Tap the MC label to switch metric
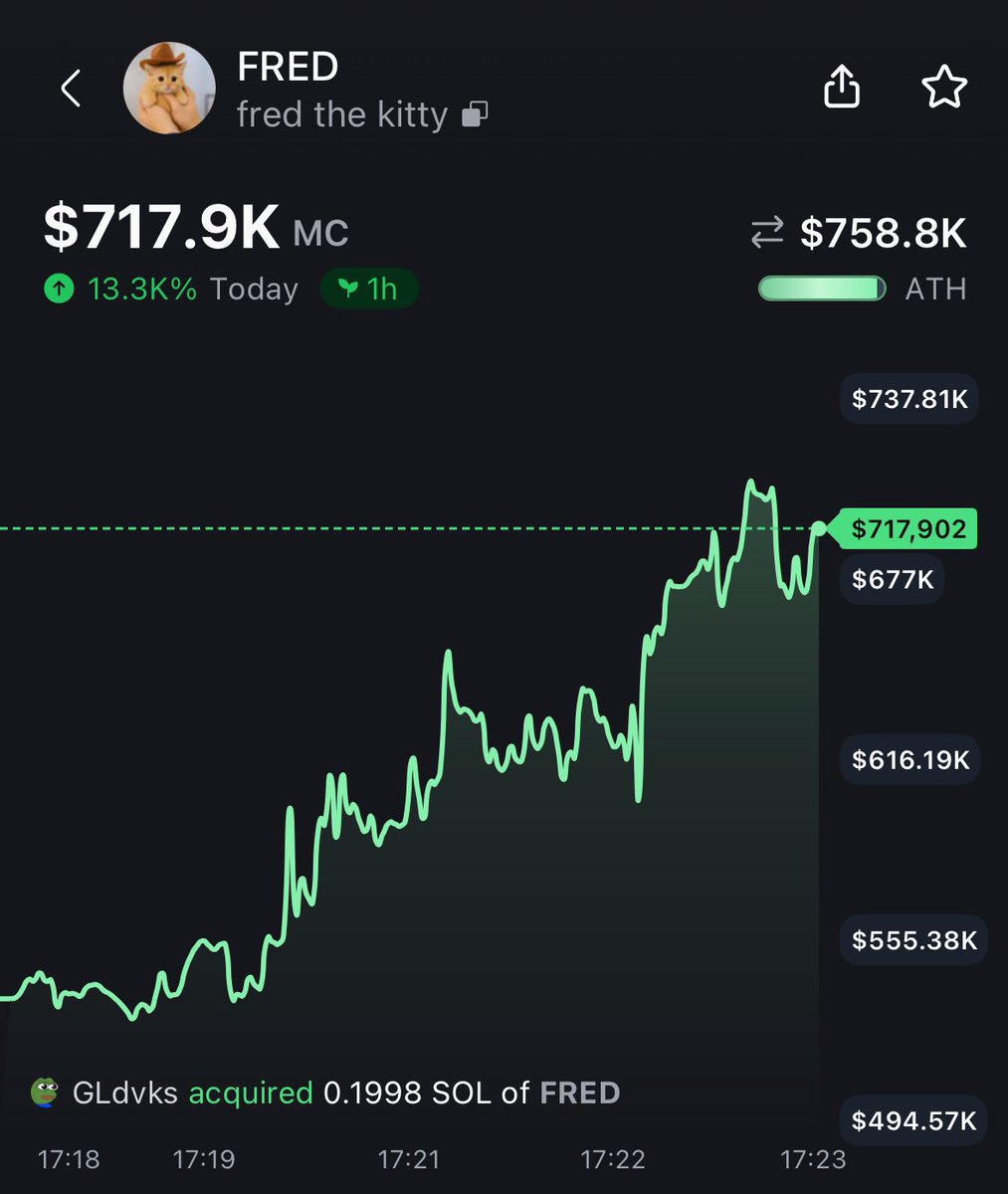This screenshot has width=1008, height=1194. tap(321, 235)
